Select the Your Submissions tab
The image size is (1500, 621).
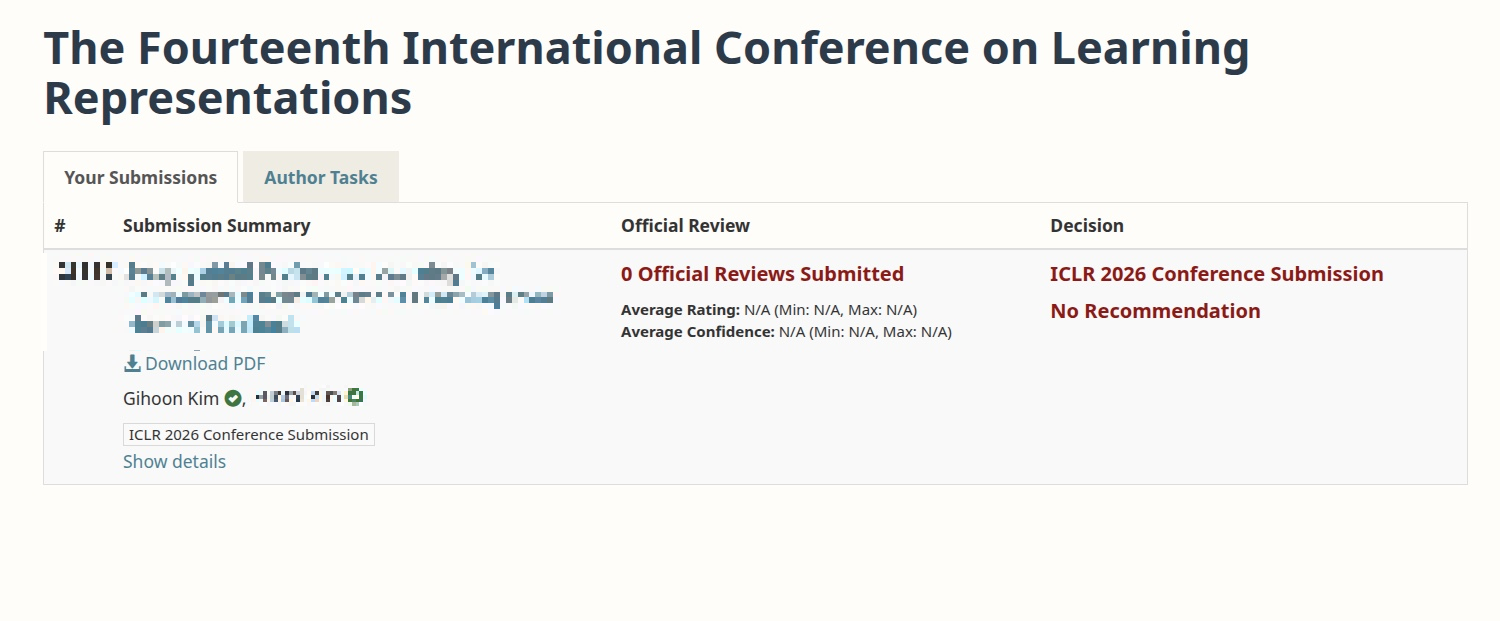coord(140,177)
